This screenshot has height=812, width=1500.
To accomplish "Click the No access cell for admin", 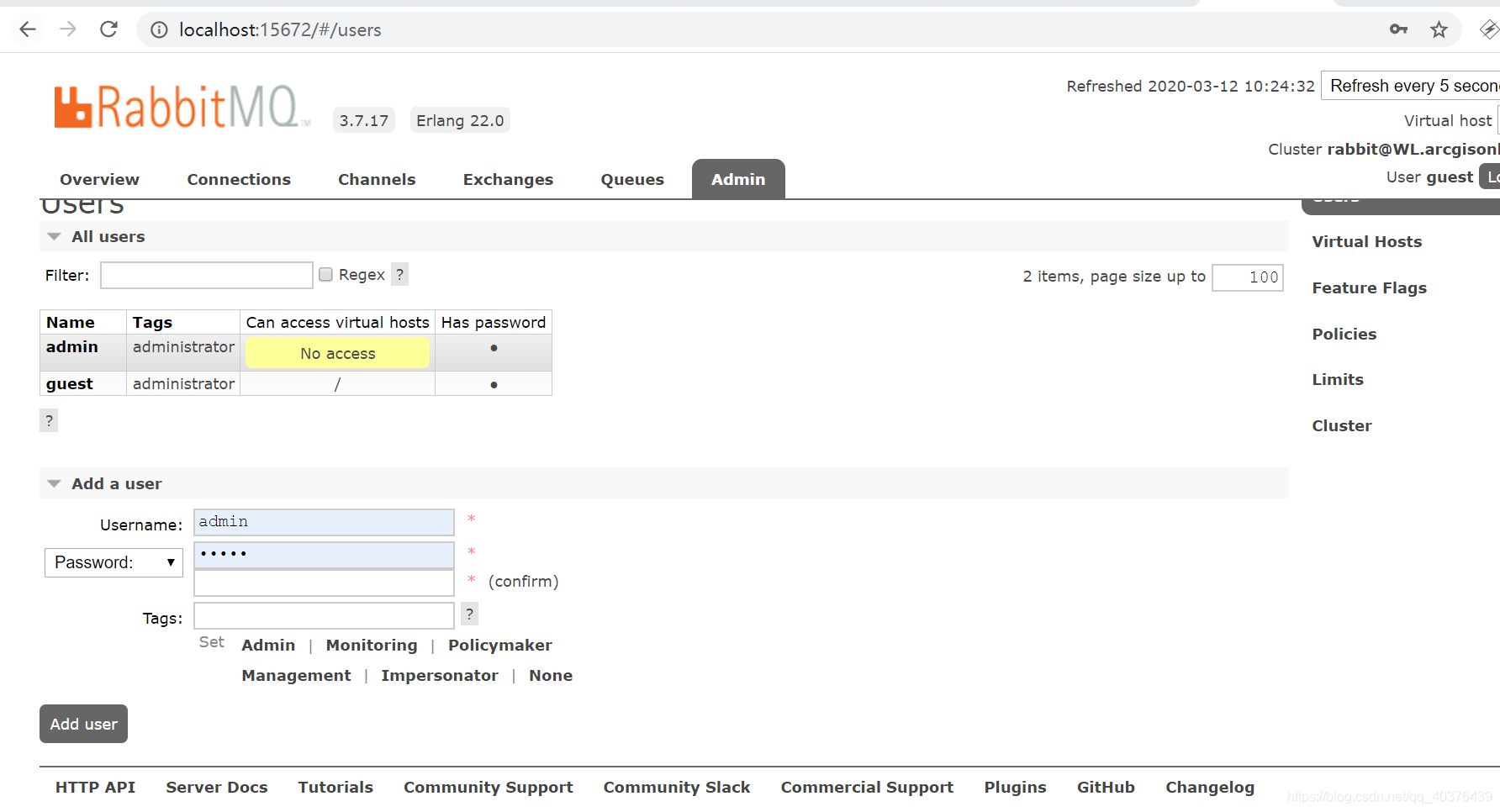I will 337,353.
